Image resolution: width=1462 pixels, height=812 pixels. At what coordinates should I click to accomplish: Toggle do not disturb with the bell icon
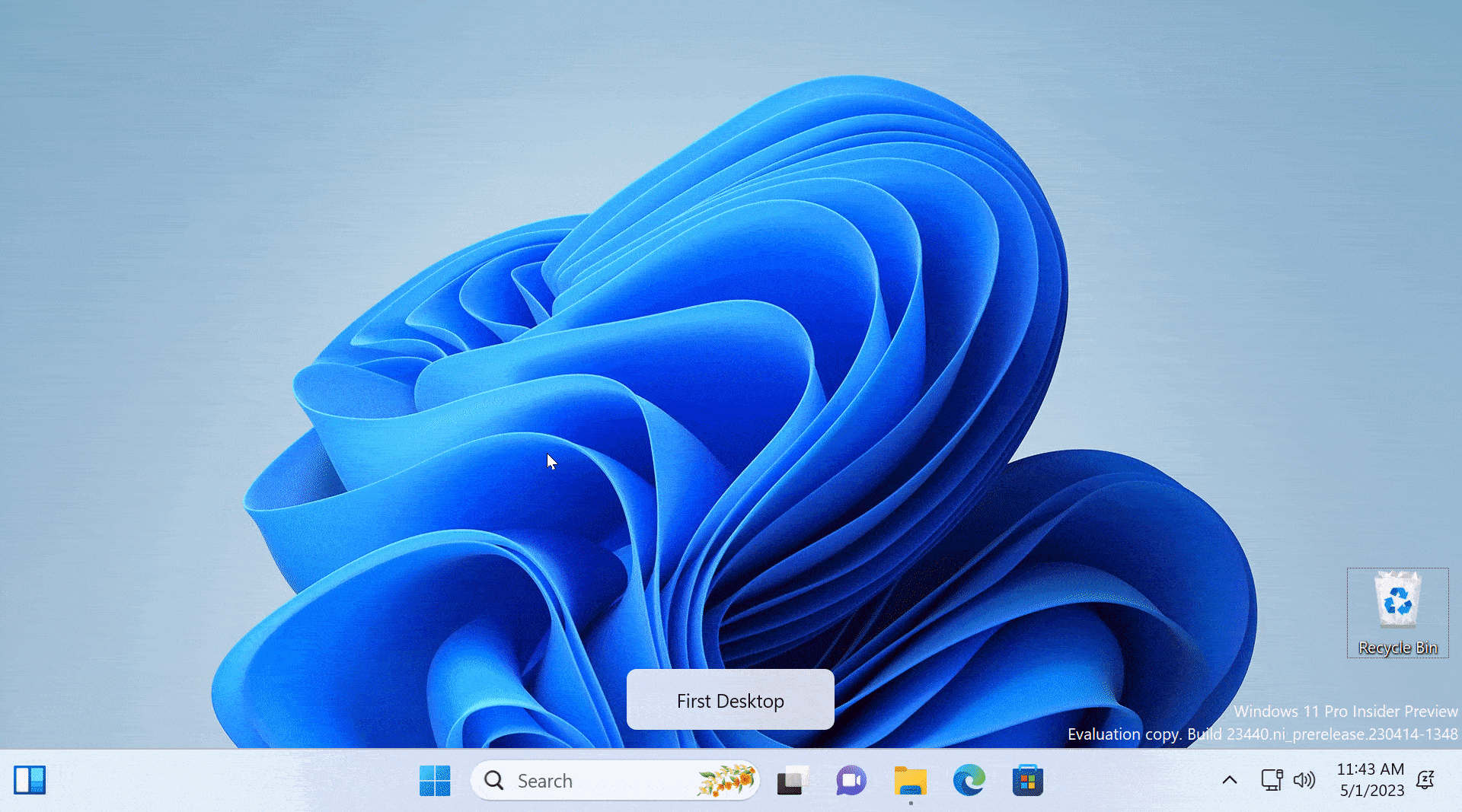pyautogui.click(x=1426, y=780)
